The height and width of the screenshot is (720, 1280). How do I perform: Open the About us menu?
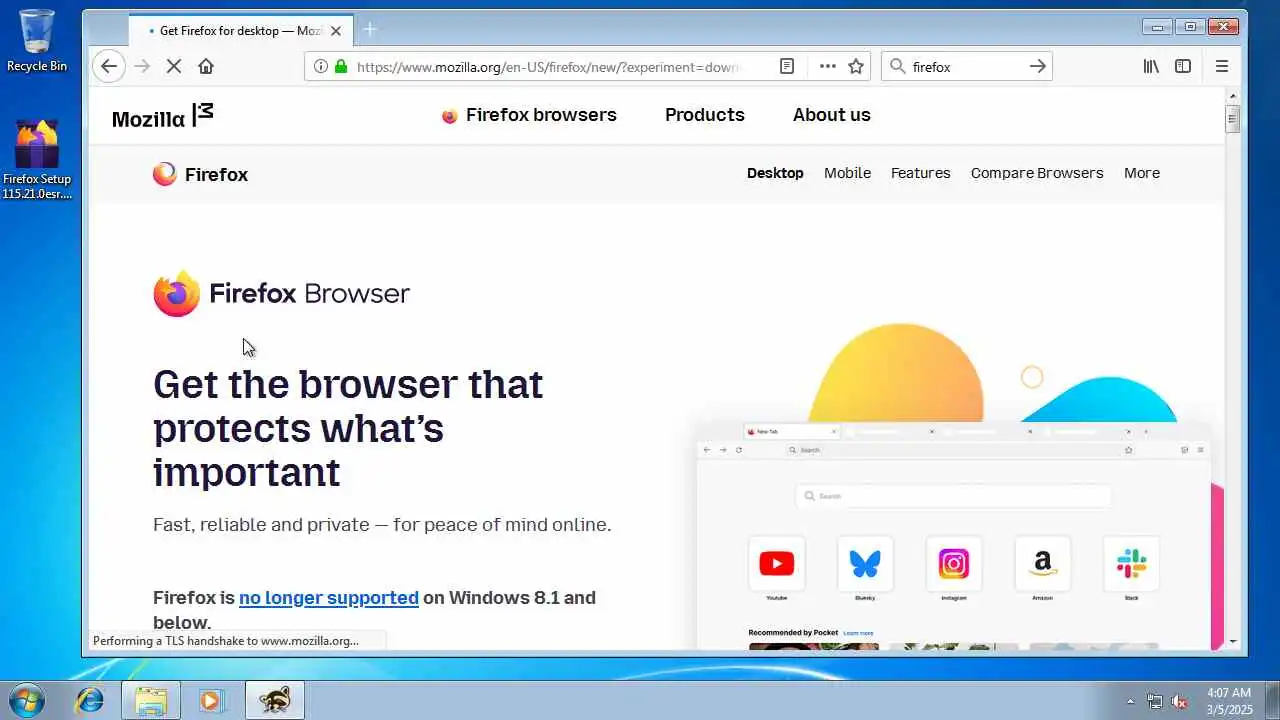click(x=832, y=115)
